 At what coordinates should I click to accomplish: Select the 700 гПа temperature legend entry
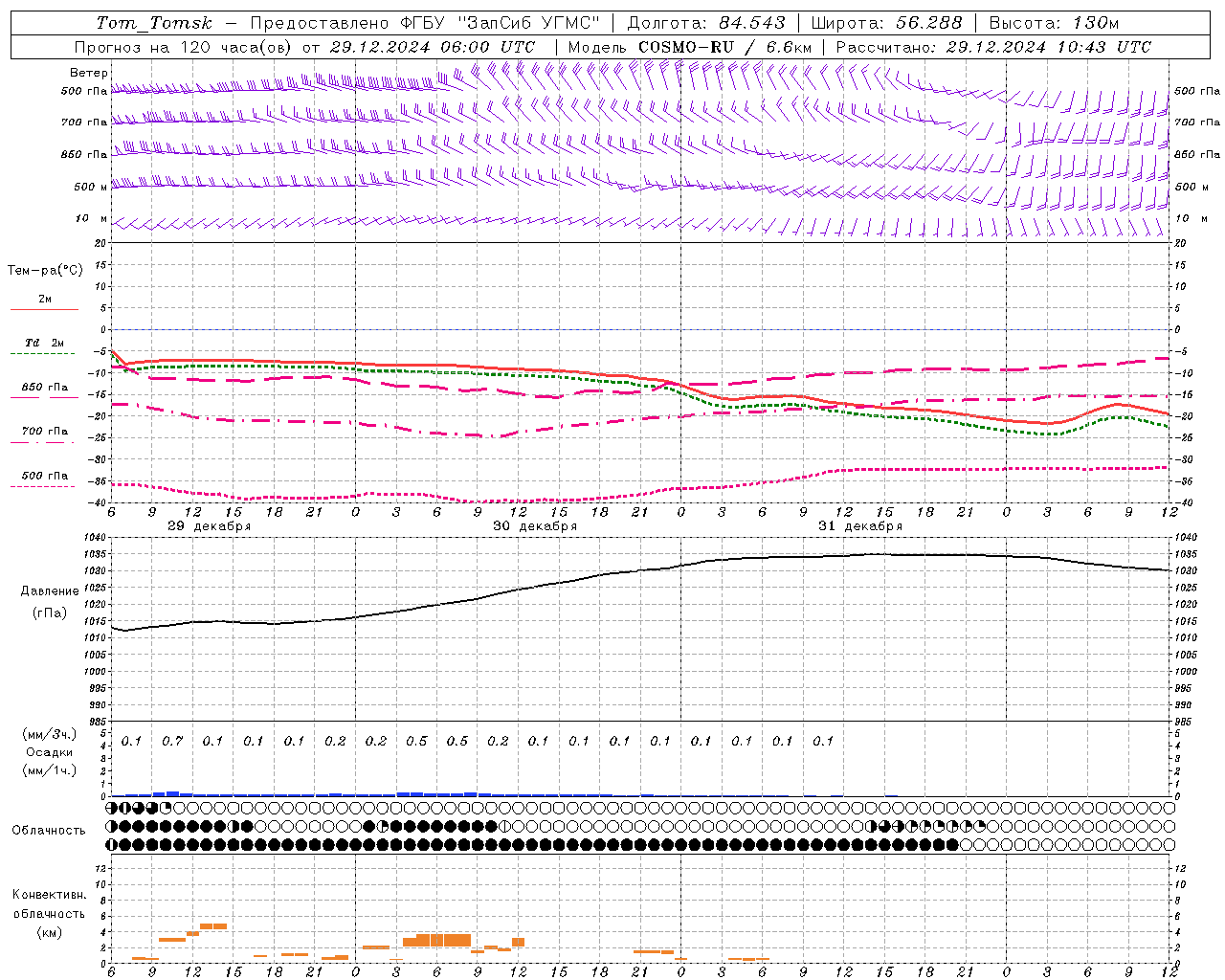pos(45,431)
